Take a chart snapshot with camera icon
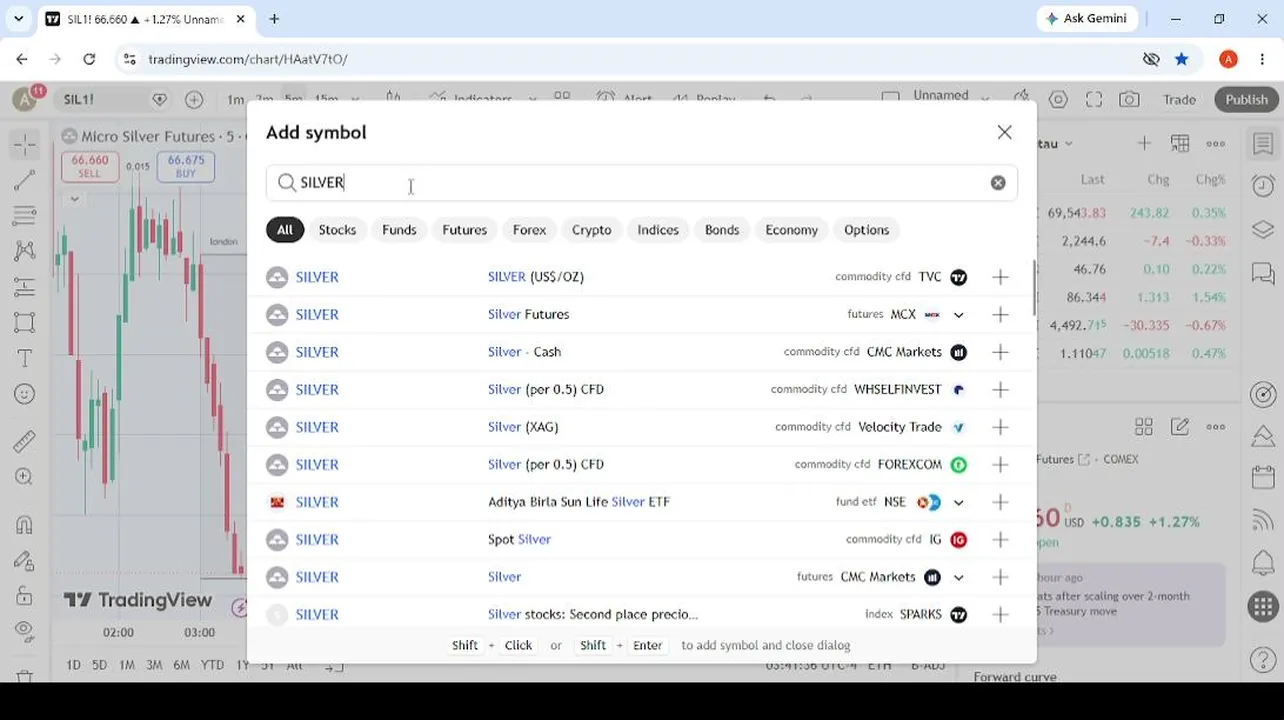The height and width of the screenshot is (720, 1284). [1129, 99]
